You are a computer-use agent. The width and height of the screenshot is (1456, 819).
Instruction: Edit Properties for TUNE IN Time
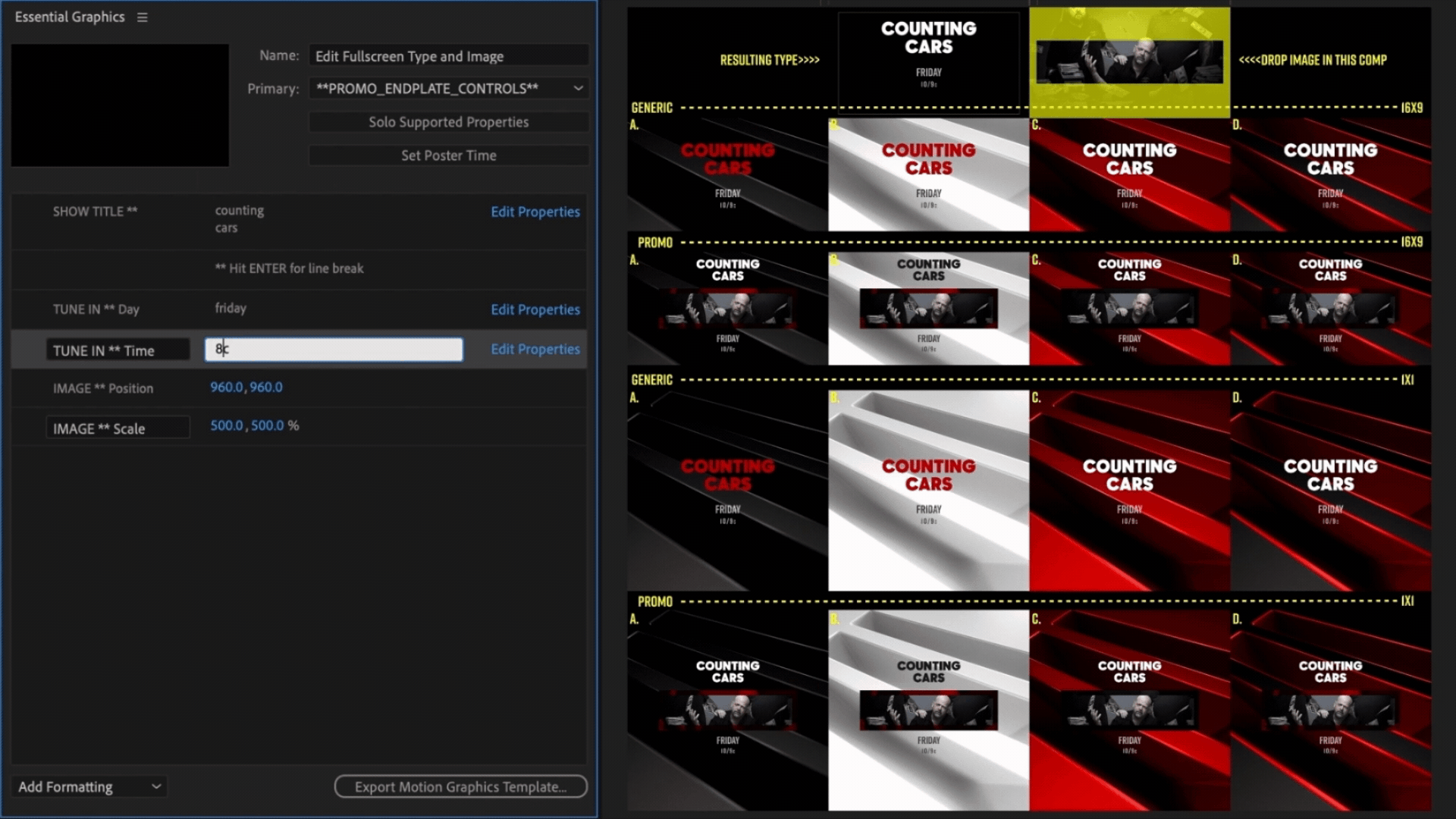[x=535, y=349]
